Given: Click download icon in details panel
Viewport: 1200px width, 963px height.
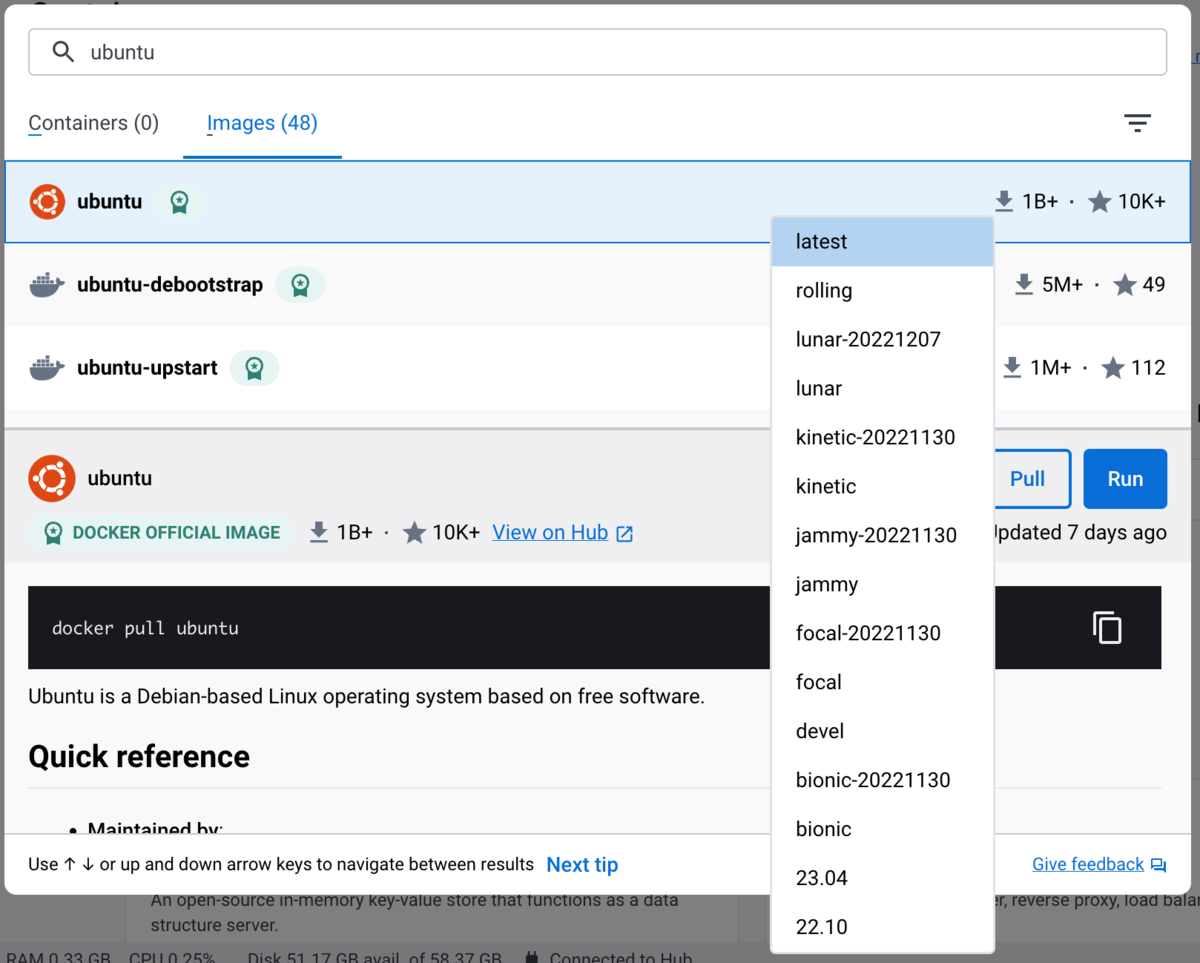Looking at the screenshot, I should (319, 533).
